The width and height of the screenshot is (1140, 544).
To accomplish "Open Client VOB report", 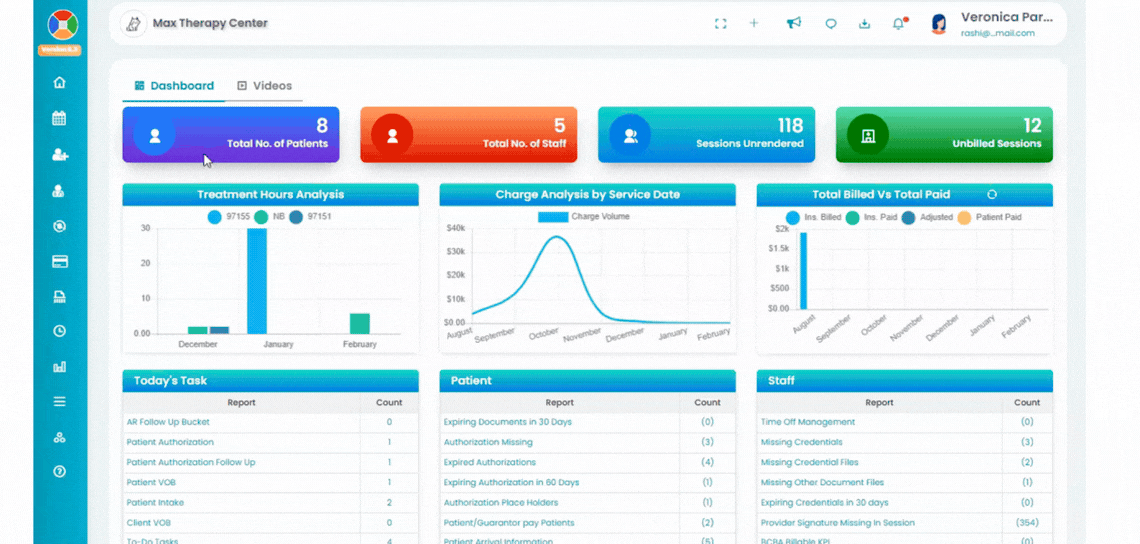I will [148, 522].
